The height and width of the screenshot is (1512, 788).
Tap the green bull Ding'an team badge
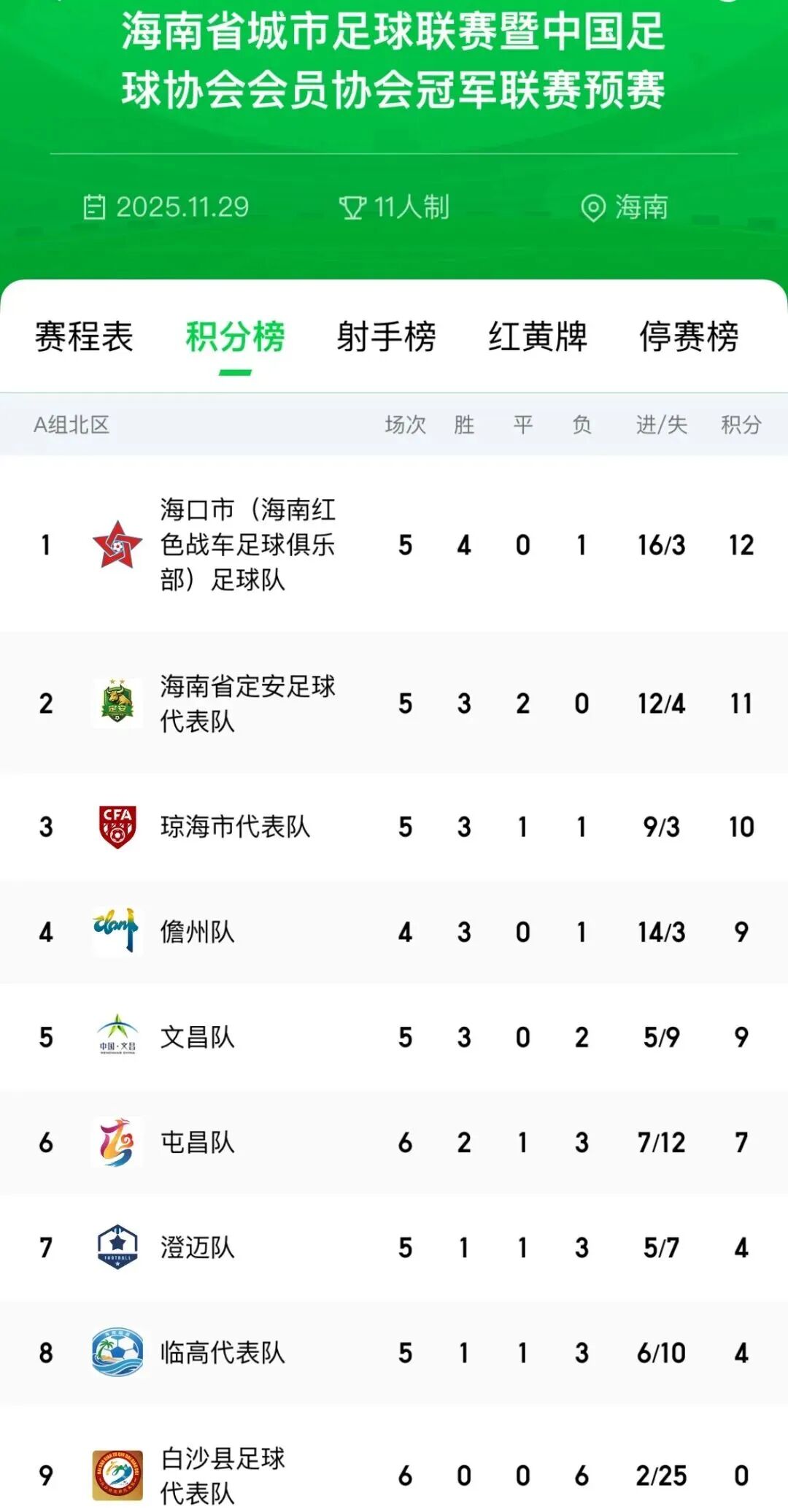click(x=117, y=703)
